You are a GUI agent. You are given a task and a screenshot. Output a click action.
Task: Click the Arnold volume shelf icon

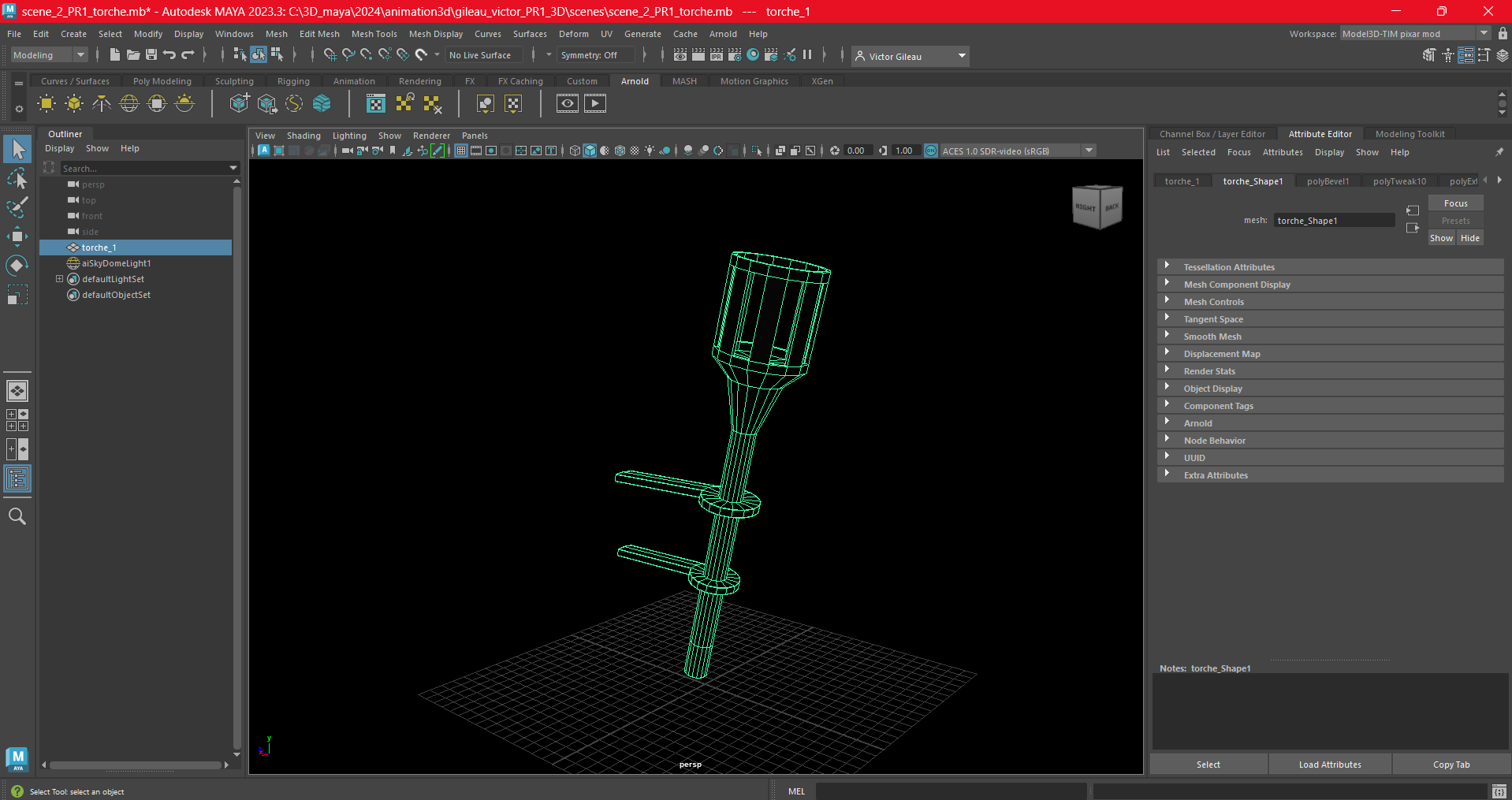click(x=322, y=103)
